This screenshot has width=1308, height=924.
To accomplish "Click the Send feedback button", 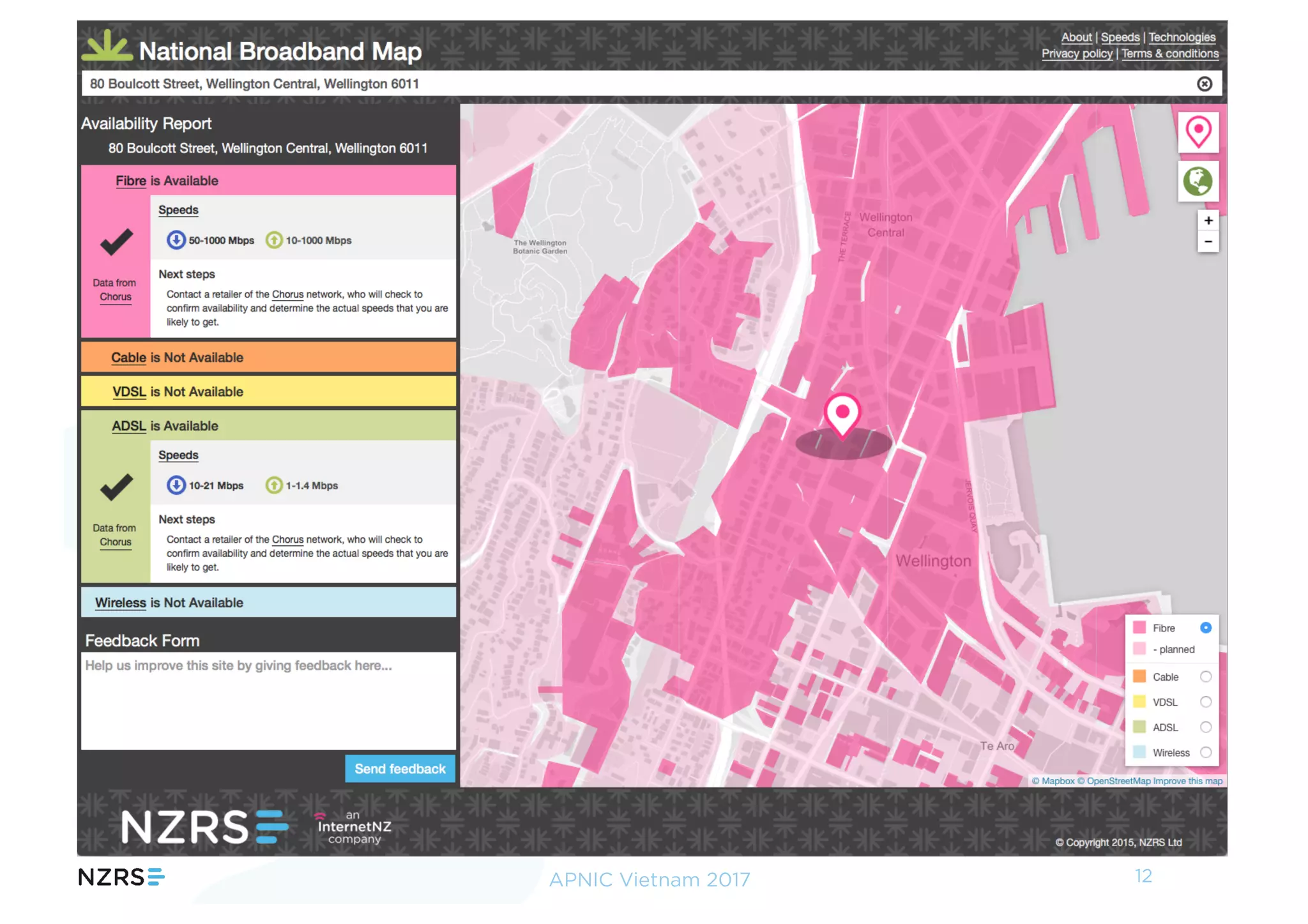I will (x=400, y=769).
